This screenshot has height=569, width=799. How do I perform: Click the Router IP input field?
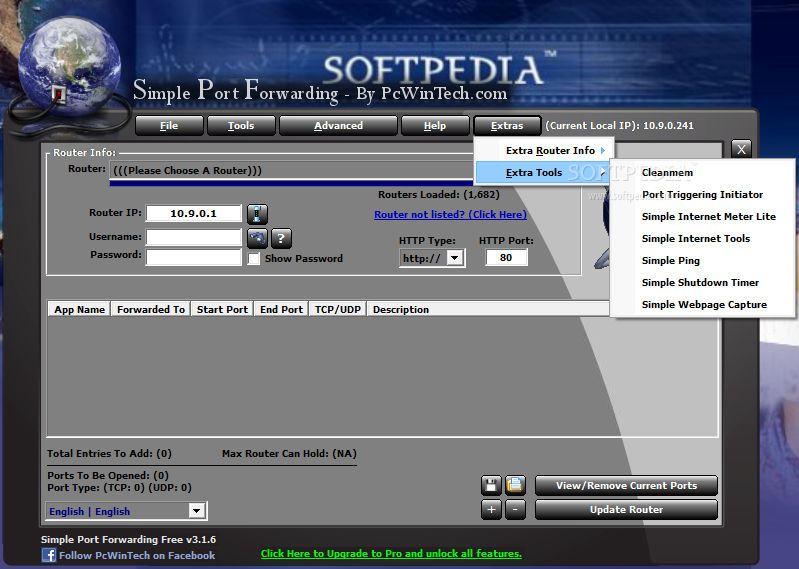pyautogui.click(x=194, y=213)
